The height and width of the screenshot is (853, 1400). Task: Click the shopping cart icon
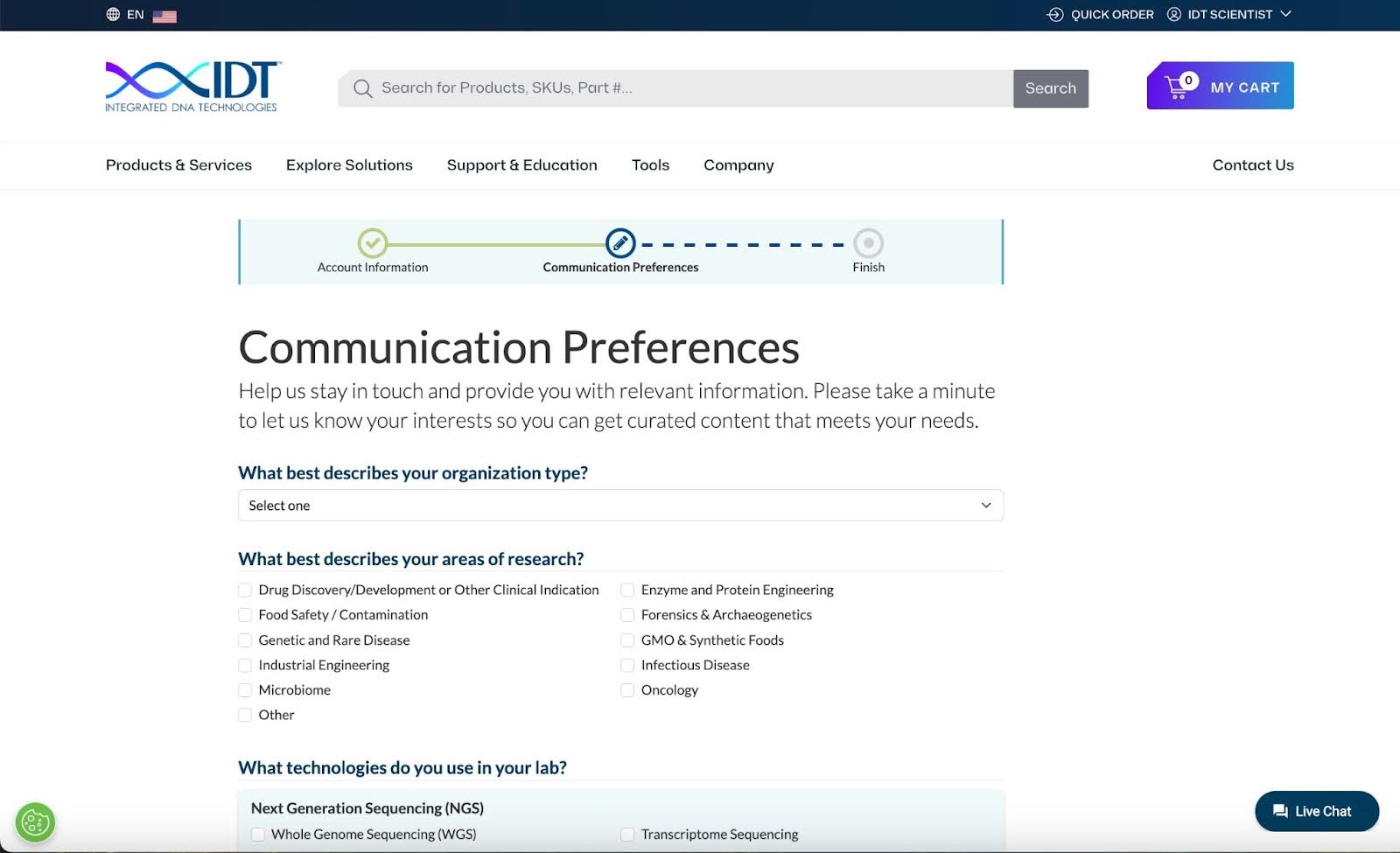[1178, 87]
